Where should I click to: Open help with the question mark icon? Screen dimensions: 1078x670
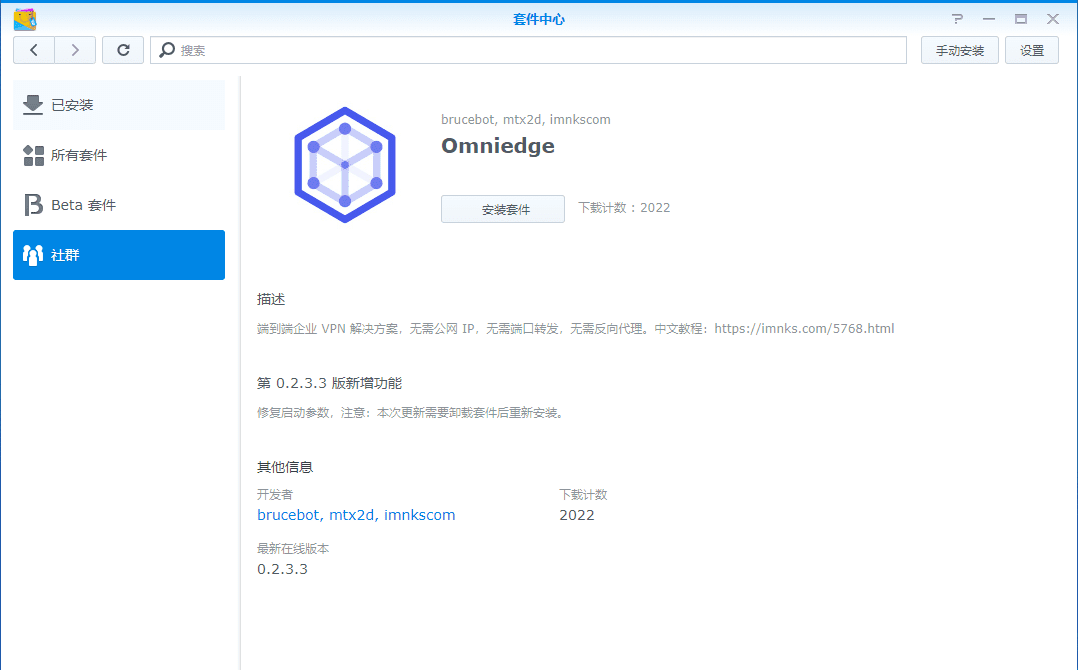click(x=957, y=19)
